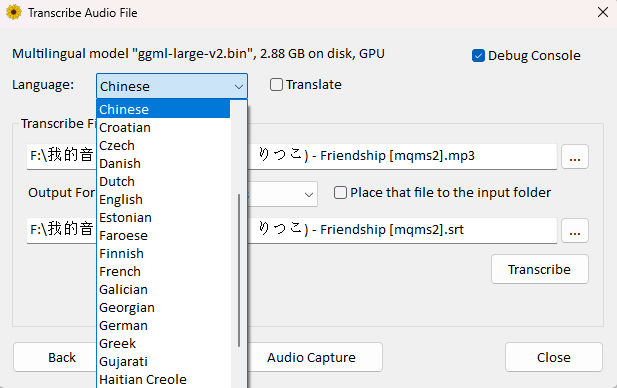Close the Transcribe Audio File window

[x=602, y=12]
